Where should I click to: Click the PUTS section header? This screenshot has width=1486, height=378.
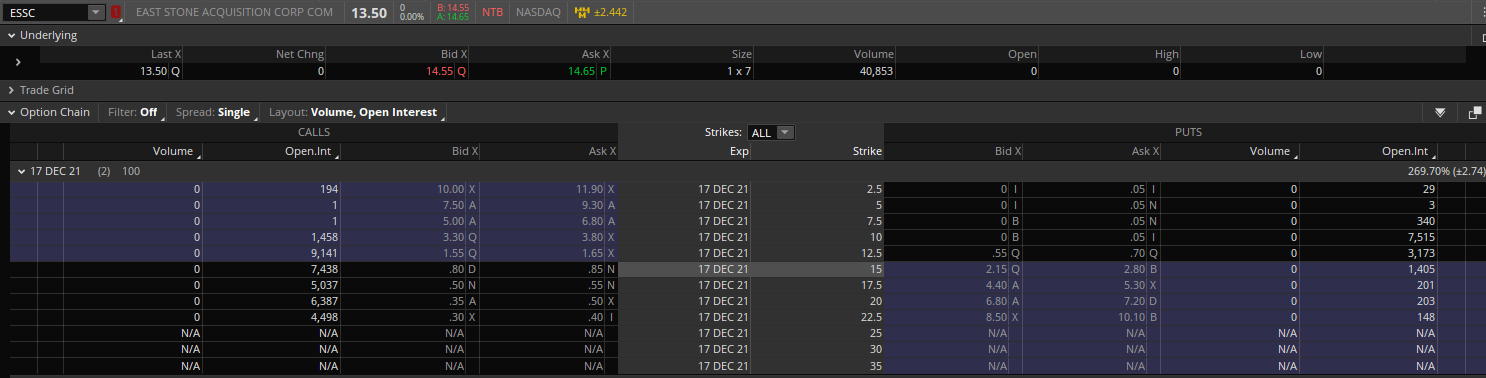click(x=1188, y=132)
